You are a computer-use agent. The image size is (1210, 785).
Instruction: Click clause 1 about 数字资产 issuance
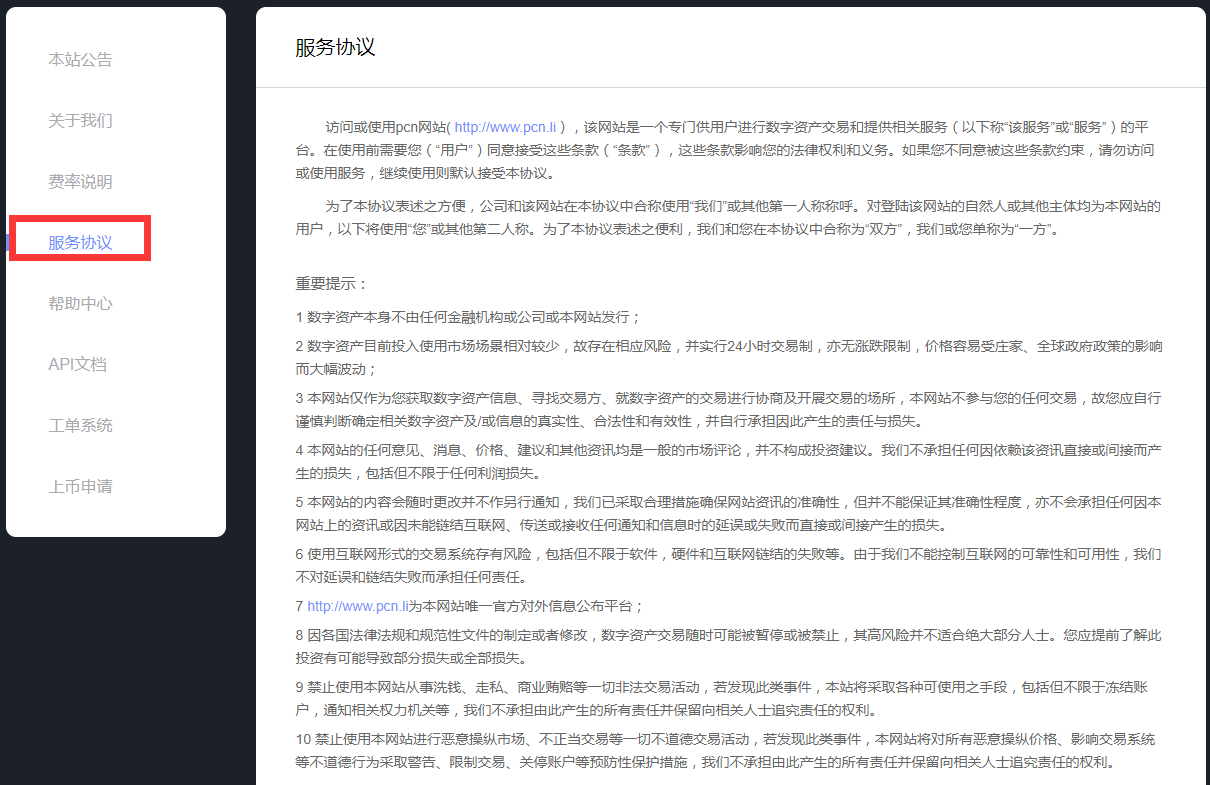[468, 317]
